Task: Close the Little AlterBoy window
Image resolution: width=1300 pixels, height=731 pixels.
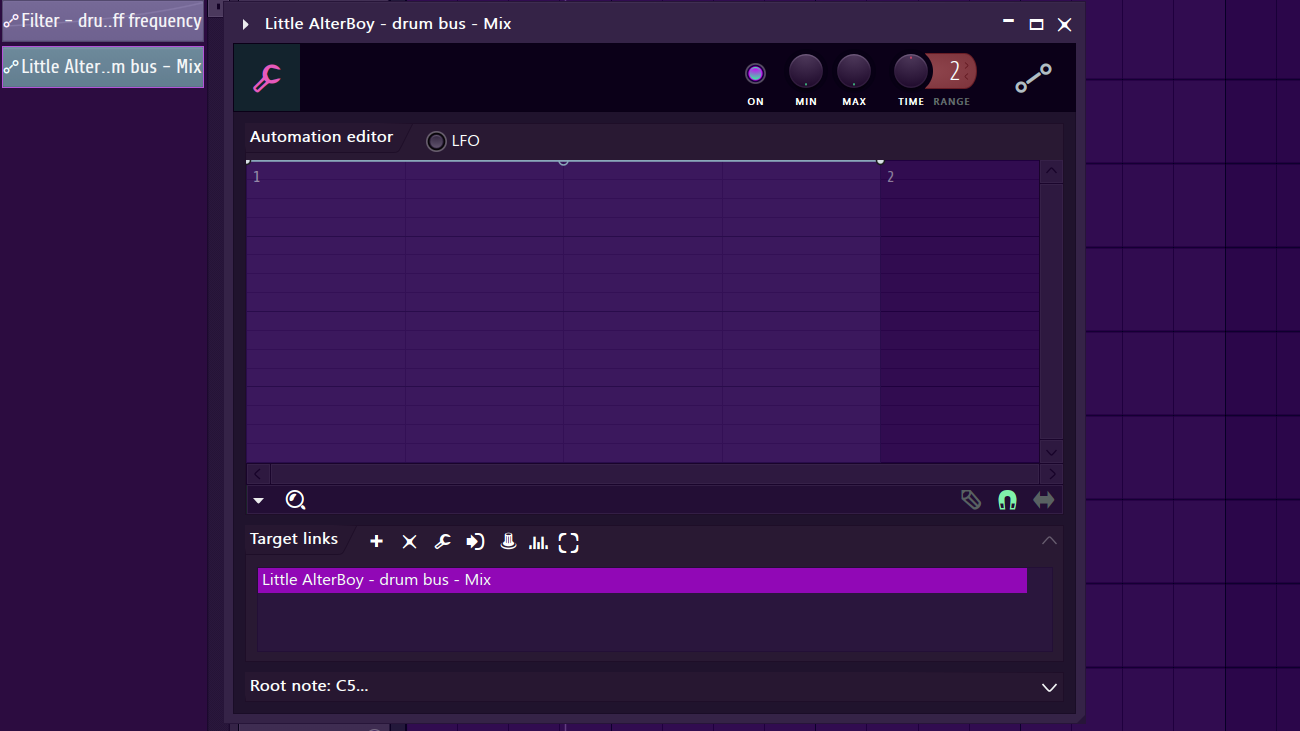Action: coord(1064,24)
